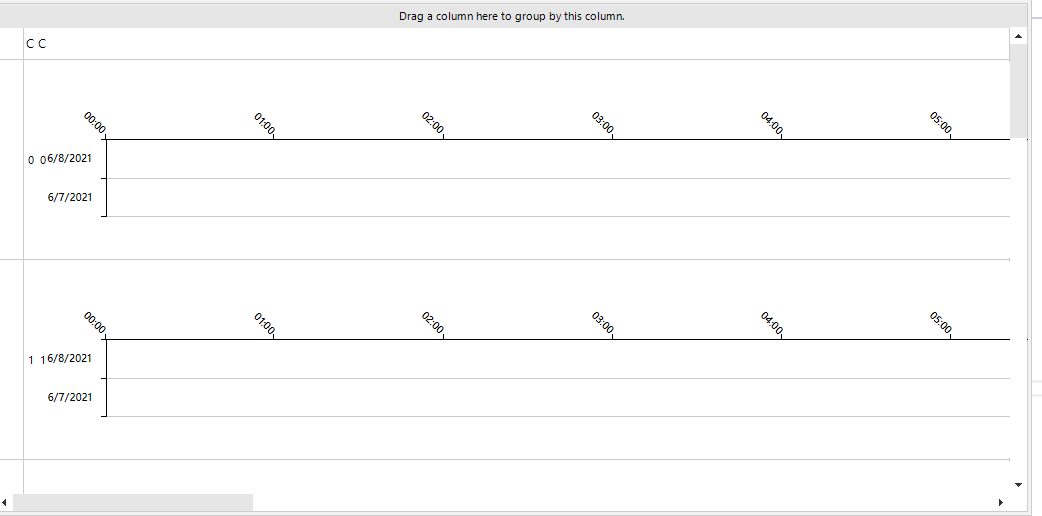Select the 'C C' column header

click(x=36, y=44)
